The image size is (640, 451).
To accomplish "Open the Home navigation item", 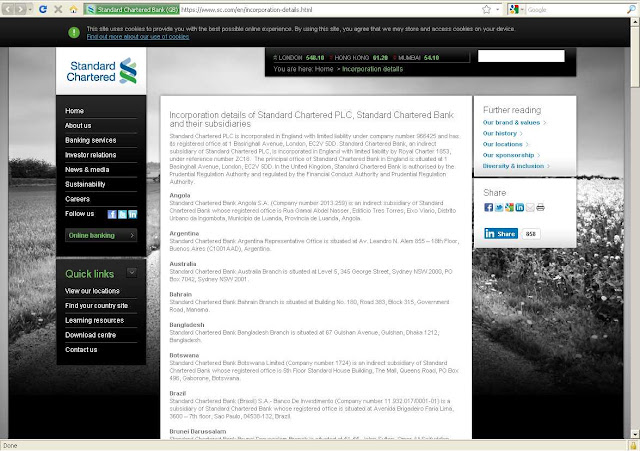I will 74,111.
